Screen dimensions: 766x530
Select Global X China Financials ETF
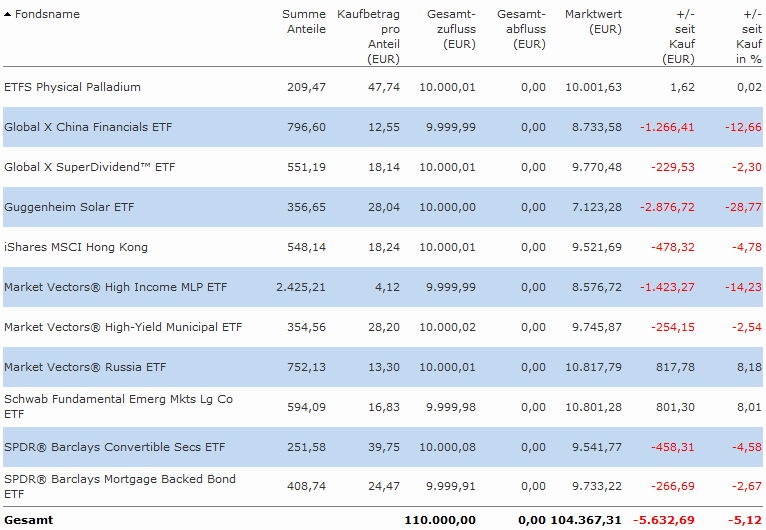89,127
